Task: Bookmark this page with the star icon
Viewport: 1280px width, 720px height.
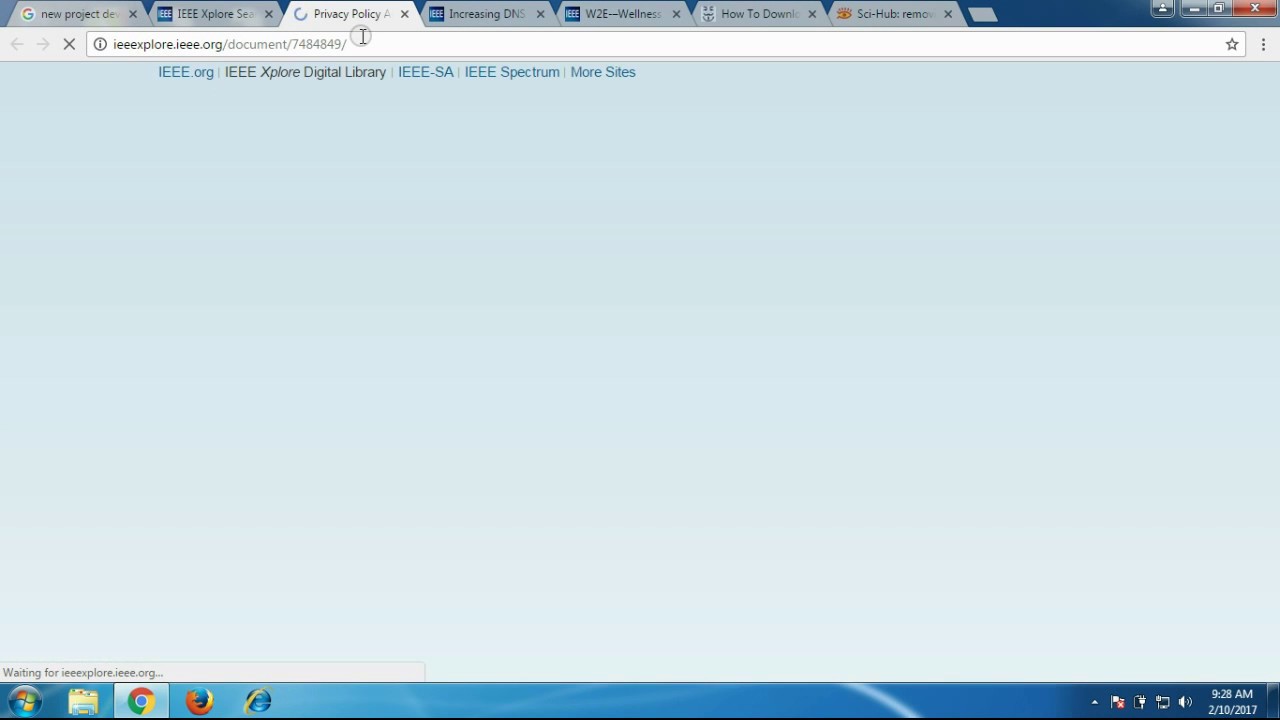Action: pyautogui.click(x=1232, y=44)
